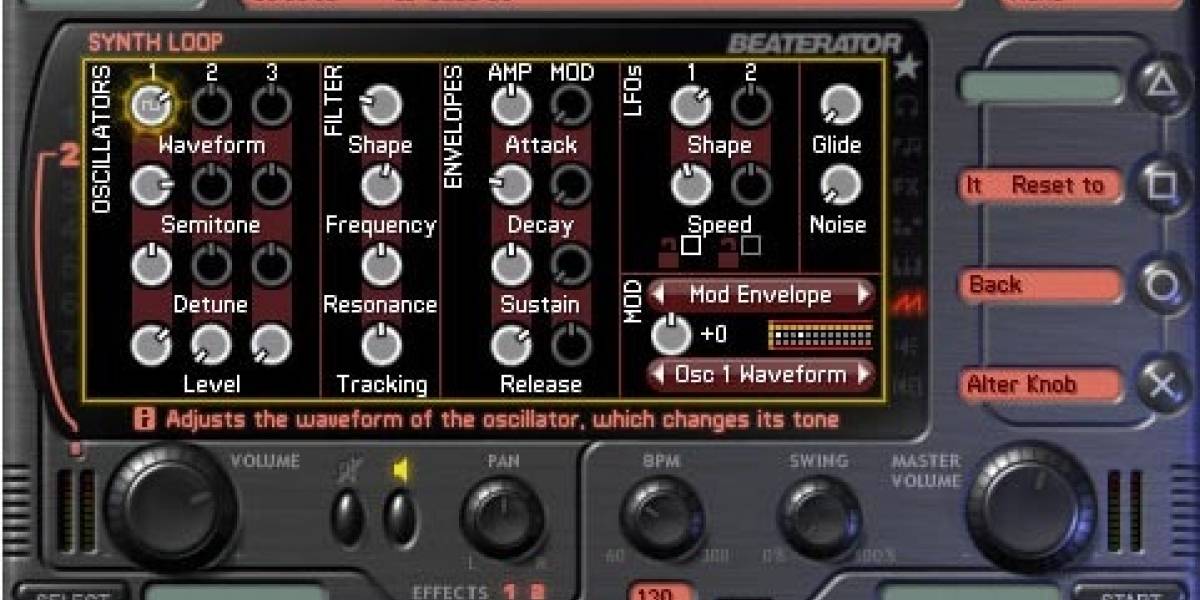This screenshot has width=1200, height=600.
Task: Select the LFO 2 Speed knob
Action: 751,185
